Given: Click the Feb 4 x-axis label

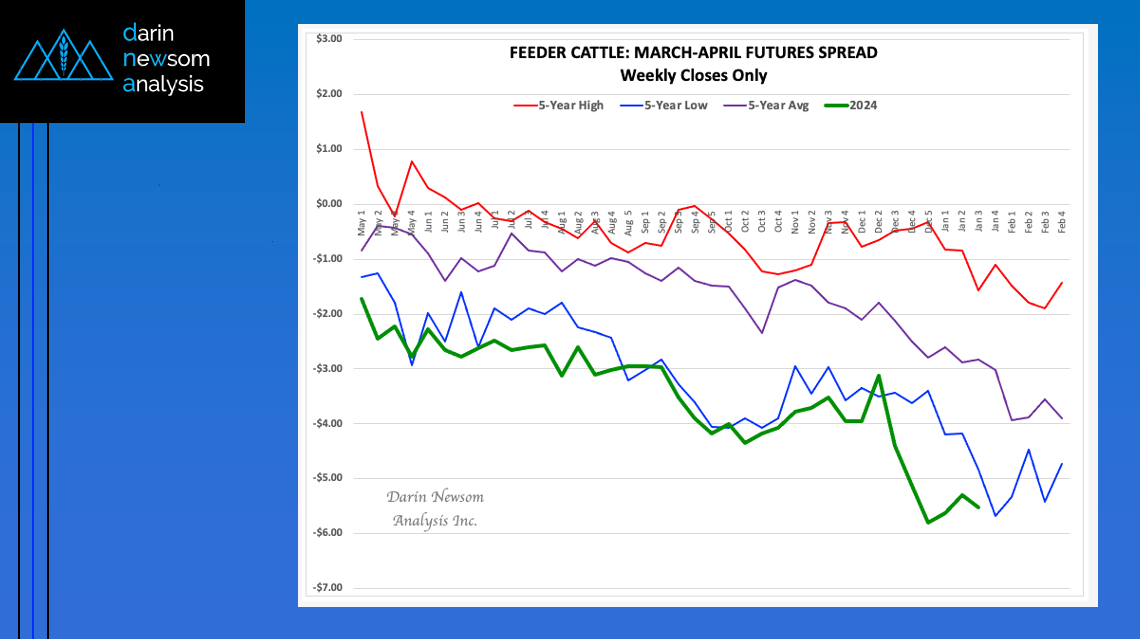Looking at the screenshot, I should [1062, 222].
